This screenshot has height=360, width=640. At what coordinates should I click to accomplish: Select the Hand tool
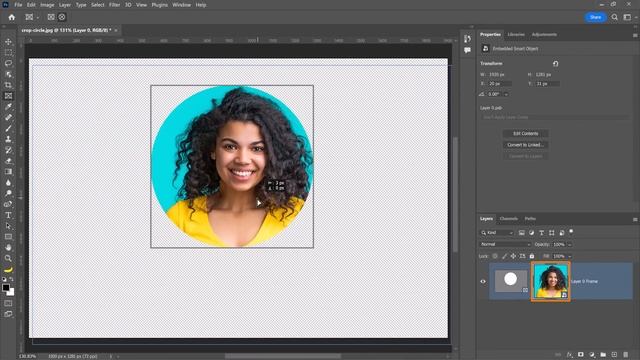click(x=8, y=247)
